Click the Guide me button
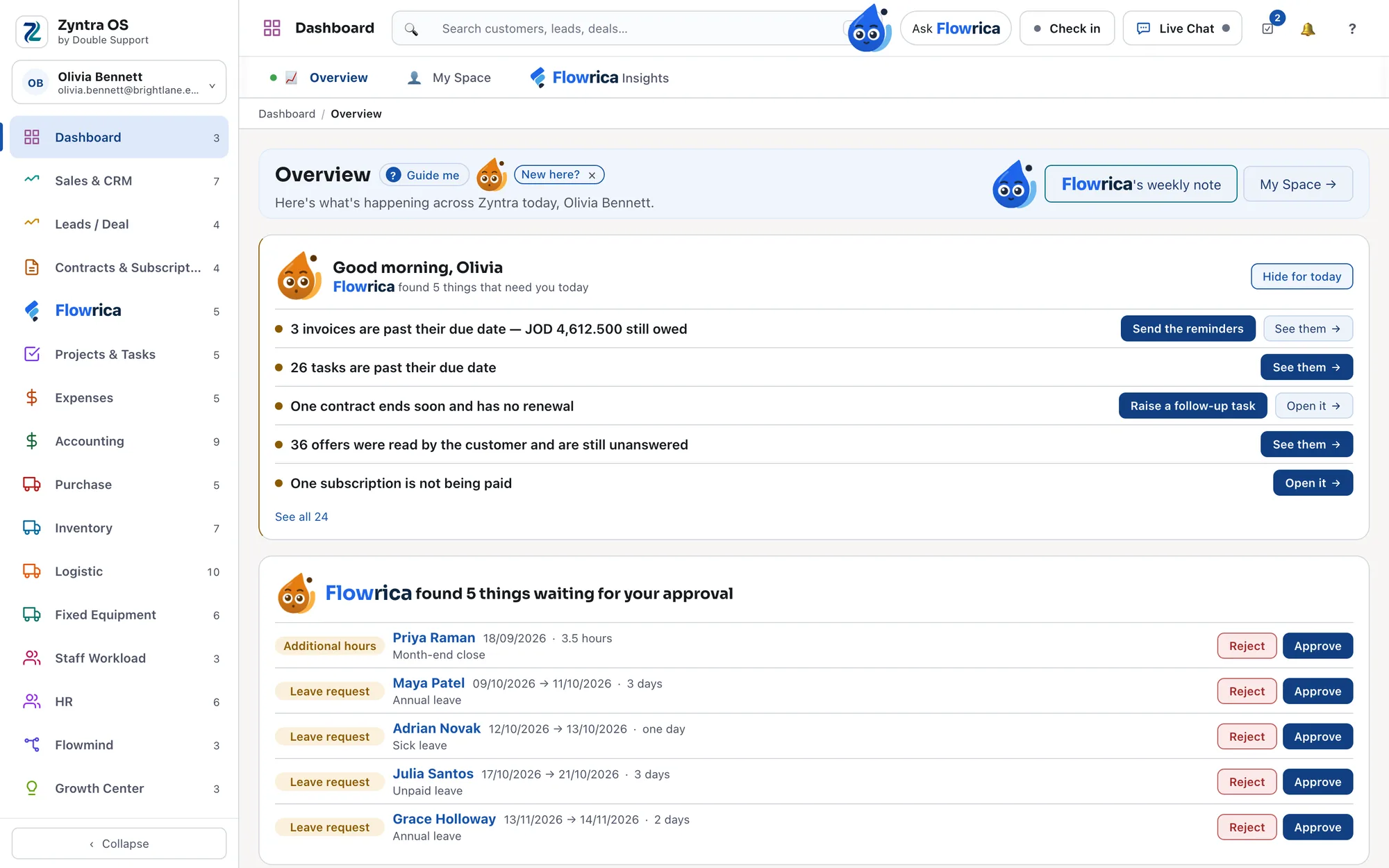 coord(424,175)
